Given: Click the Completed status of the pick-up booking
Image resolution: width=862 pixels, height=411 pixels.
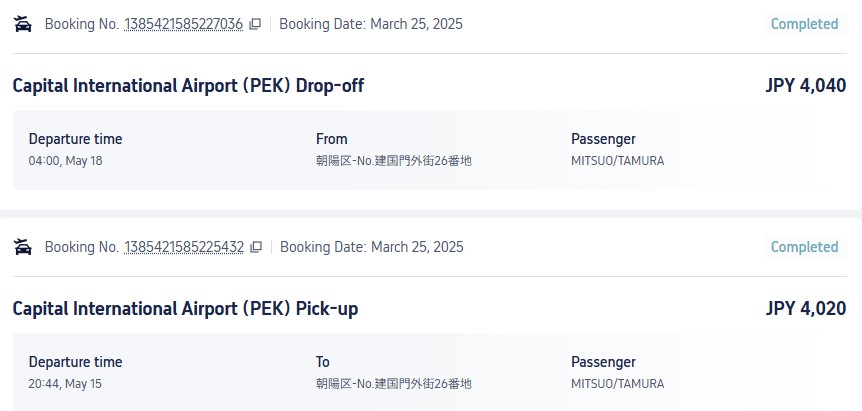Looking at the screenshot, I should pos(804,247).
